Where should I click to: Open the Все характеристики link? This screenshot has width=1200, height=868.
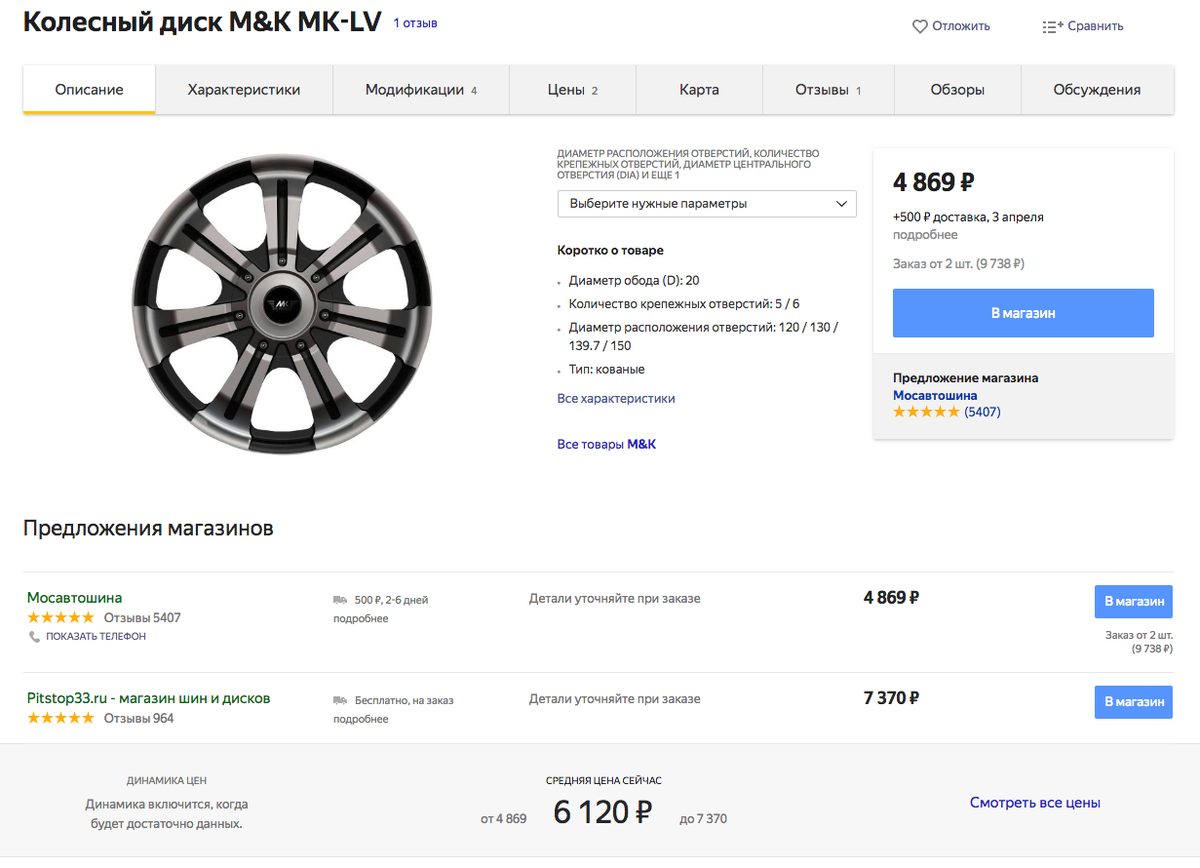tap(616, 398)
